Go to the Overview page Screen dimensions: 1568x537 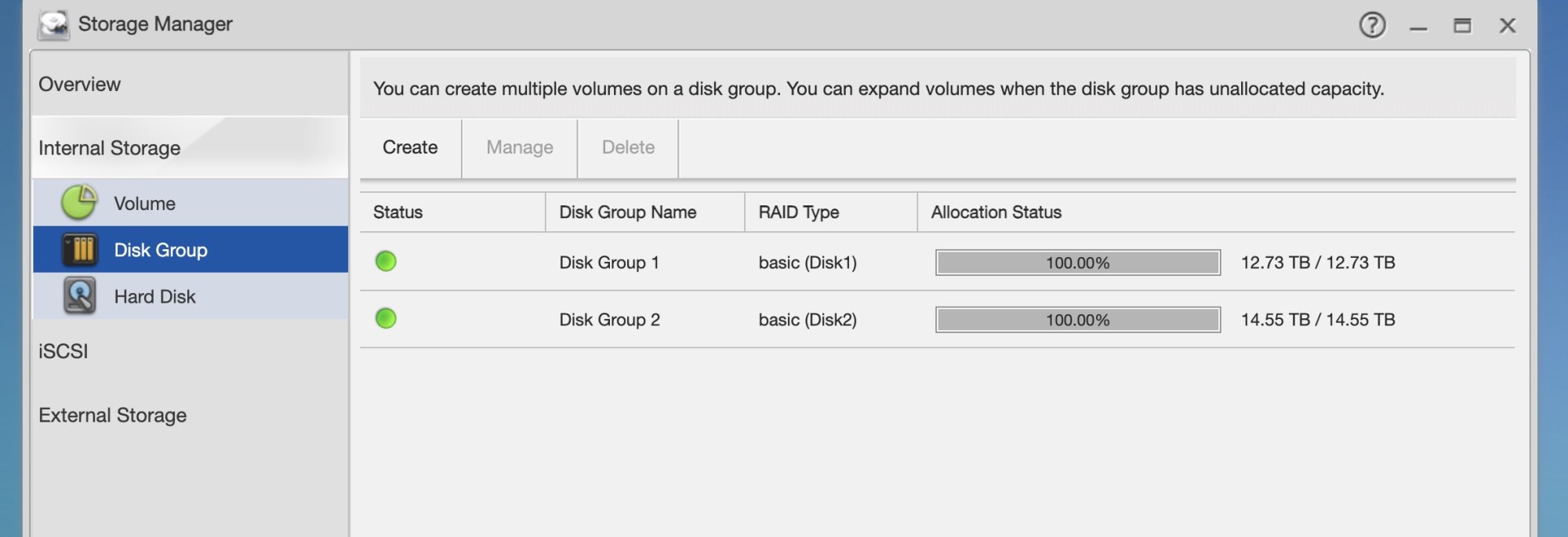pyautogui.click(x=80, y=85)
